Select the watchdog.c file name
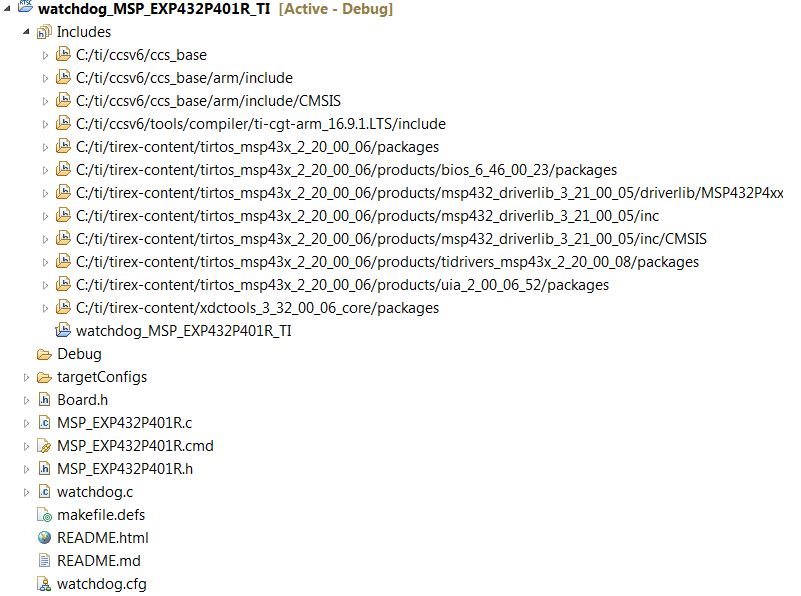This screenshot has height=596, width=801. tap(95, 492)
